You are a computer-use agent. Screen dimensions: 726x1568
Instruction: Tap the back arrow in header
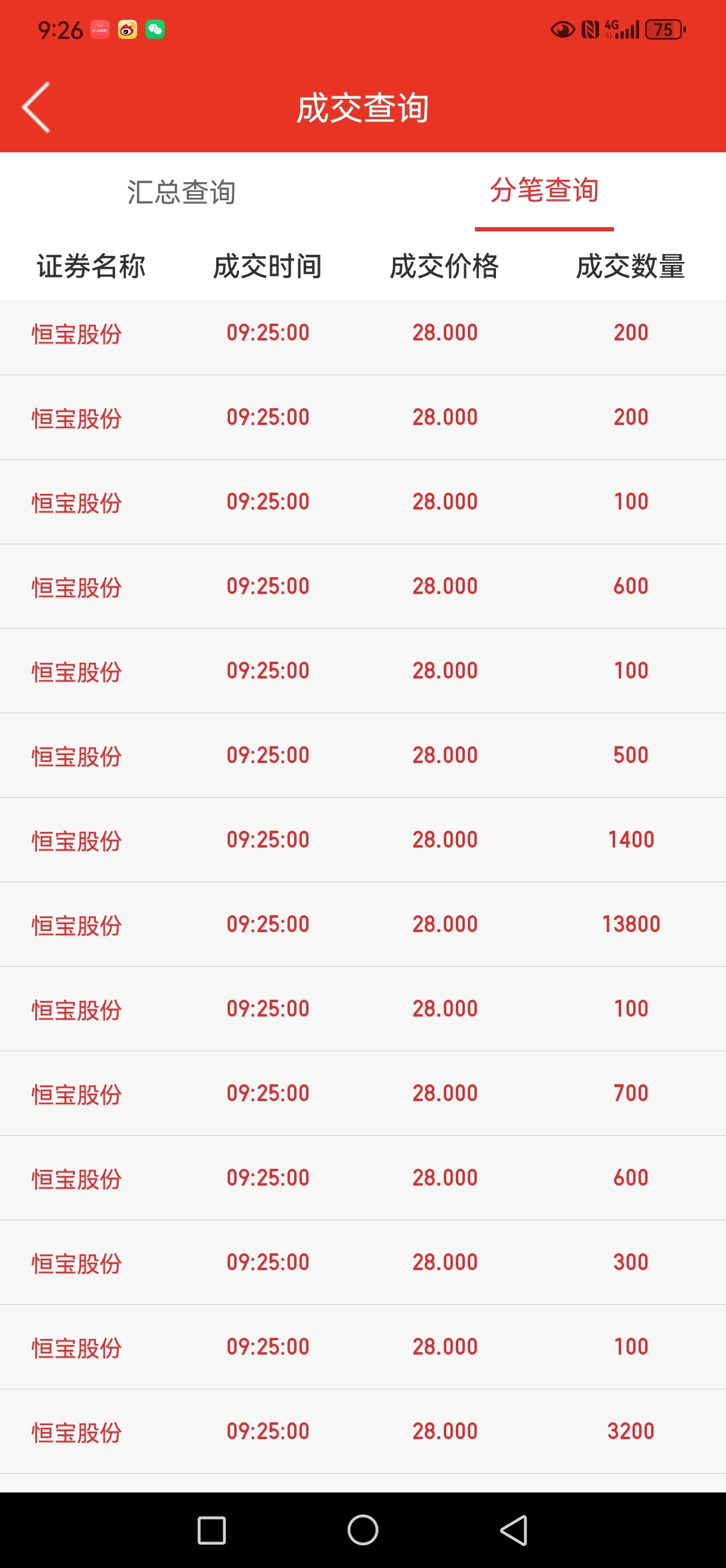36,107
